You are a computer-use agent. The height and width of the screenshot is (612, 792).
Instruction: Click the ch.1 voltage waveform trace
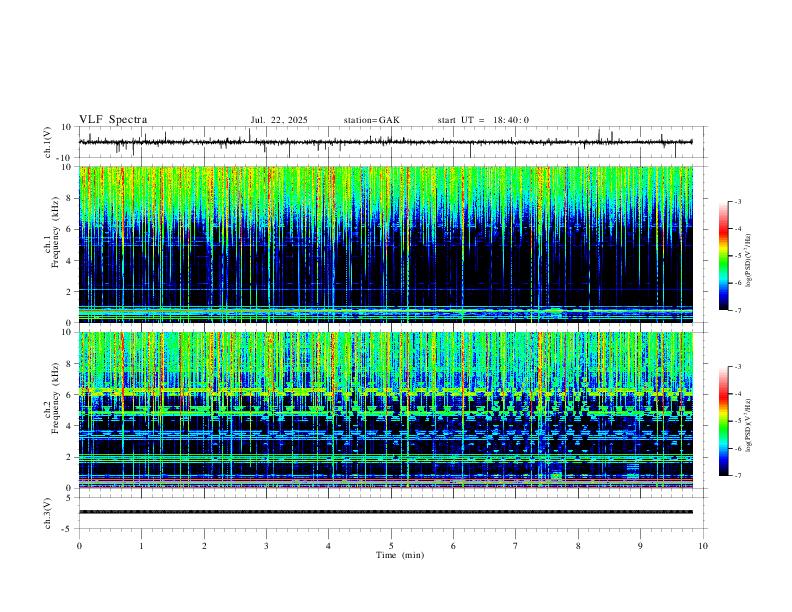pyautogui.click(x=385, y=142)
